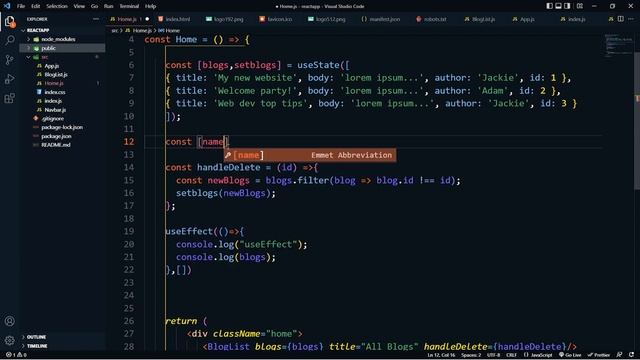Click Go Live in status bar

click(x=570, y=355)
